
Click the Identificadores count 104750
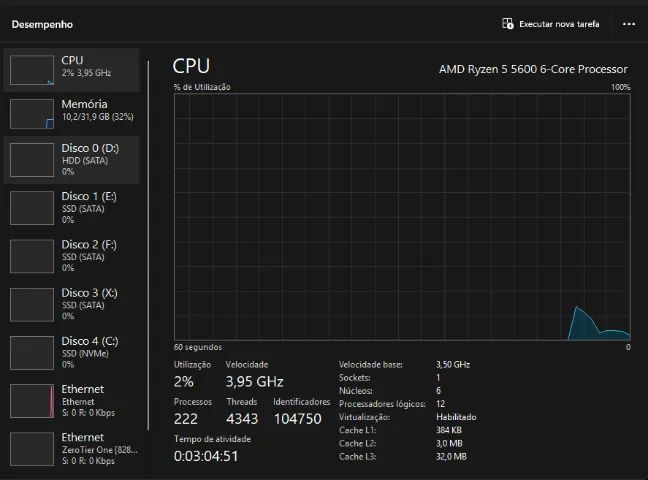[298, 419]
